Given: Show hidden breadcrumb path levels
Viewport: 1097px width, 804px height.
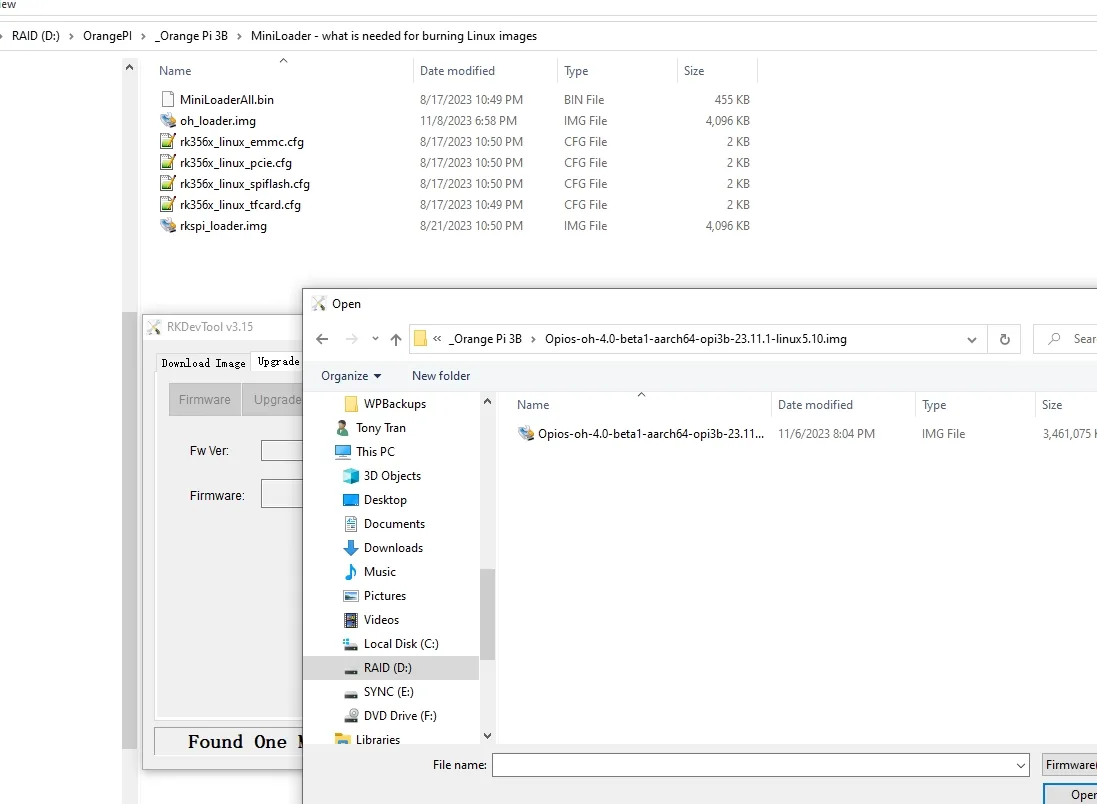Looking at the screenshot, I should coord(437,339).
